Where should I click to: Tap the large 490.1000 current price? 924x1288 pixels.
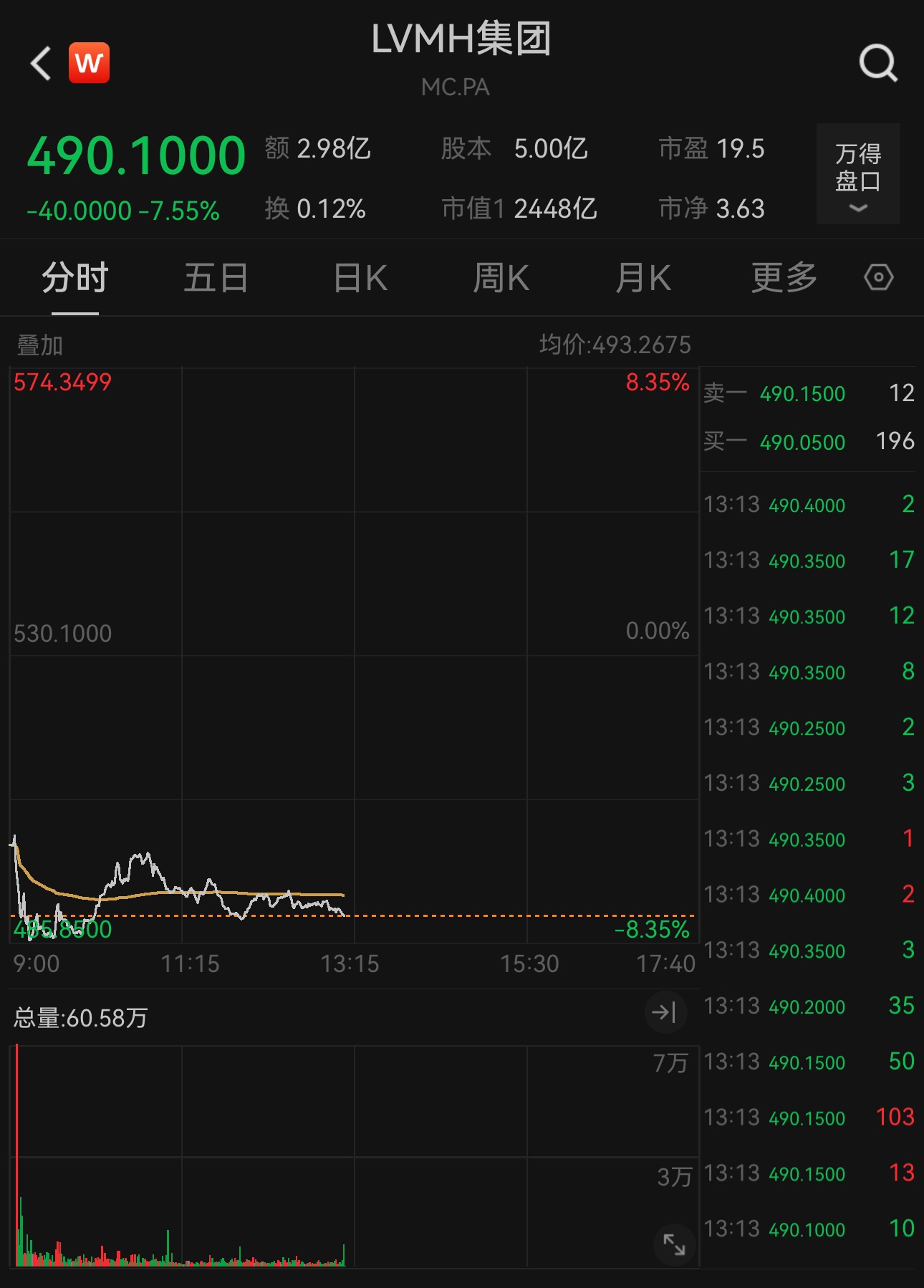(x=136, y=155)
